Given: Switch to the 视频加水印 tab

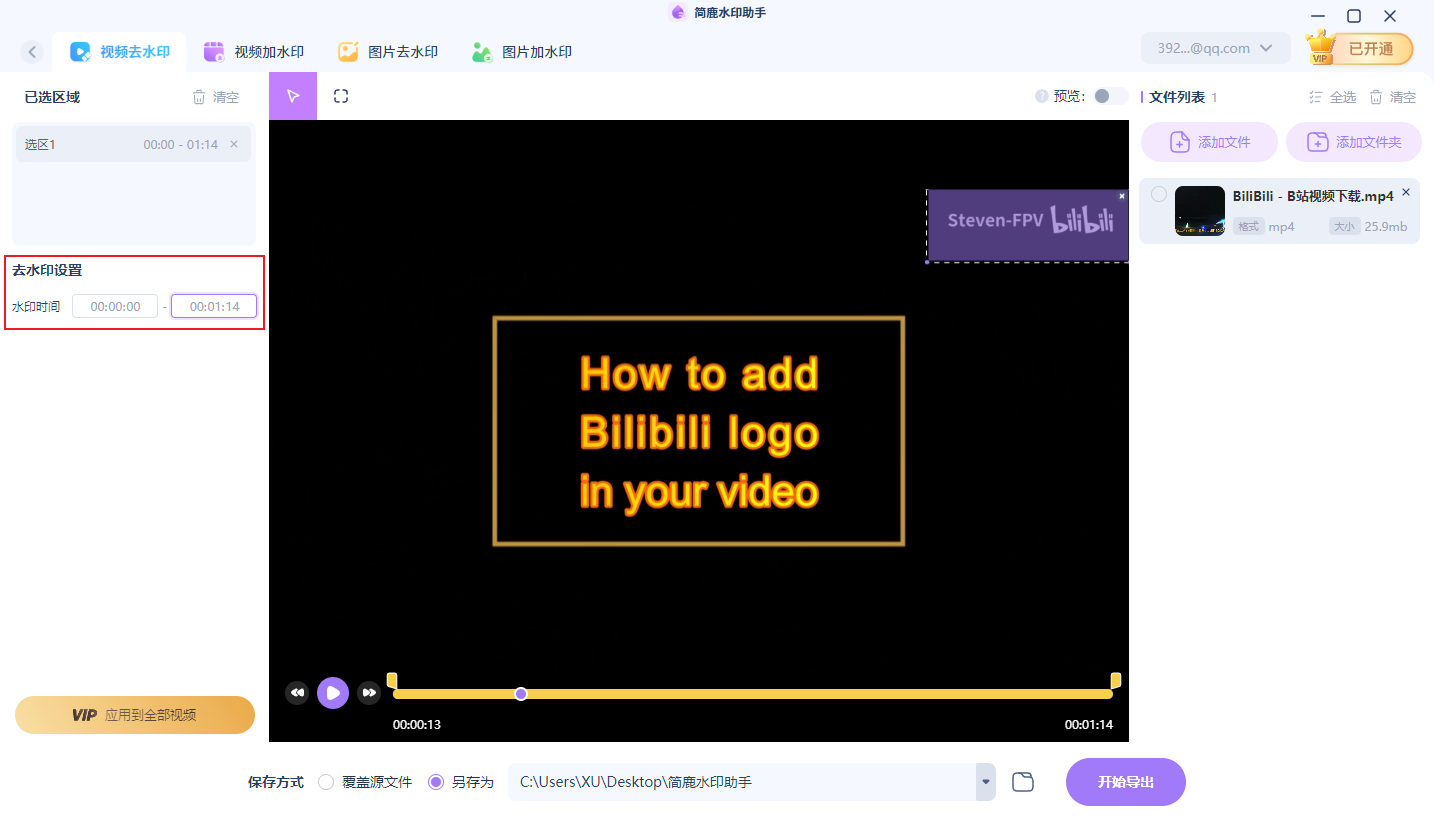Looking at the screenshot, I should click(254, 52).
